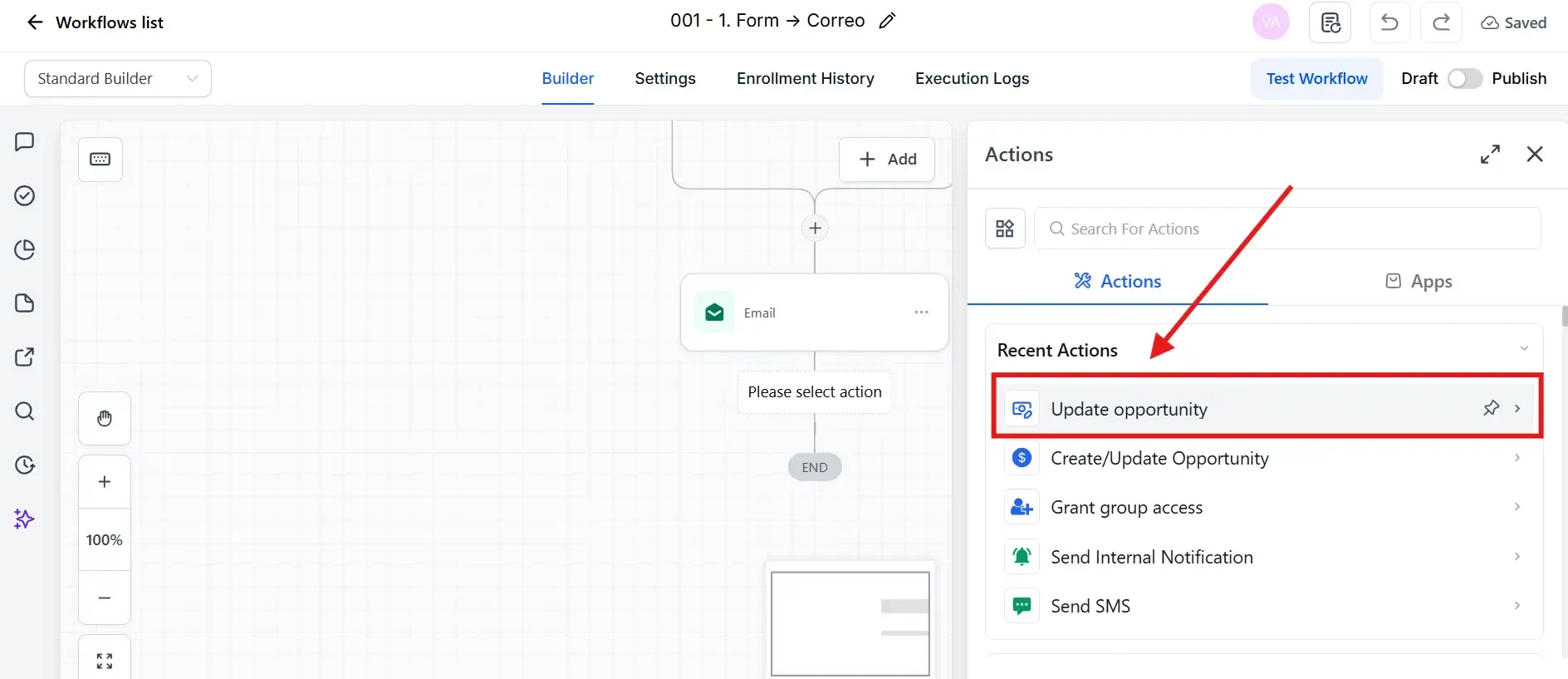Viewport: 1568px width, 679px height.
Task: Click 100% zoom level indicator
Action: [105, 540]
